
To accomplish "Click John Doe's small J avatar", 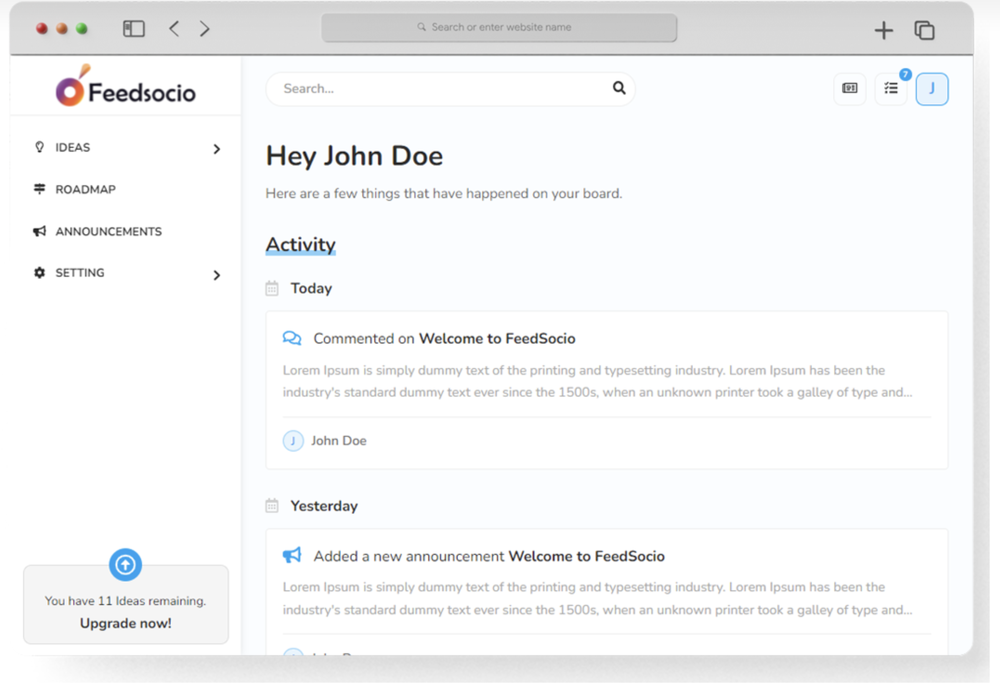I will tap(293, 441).
